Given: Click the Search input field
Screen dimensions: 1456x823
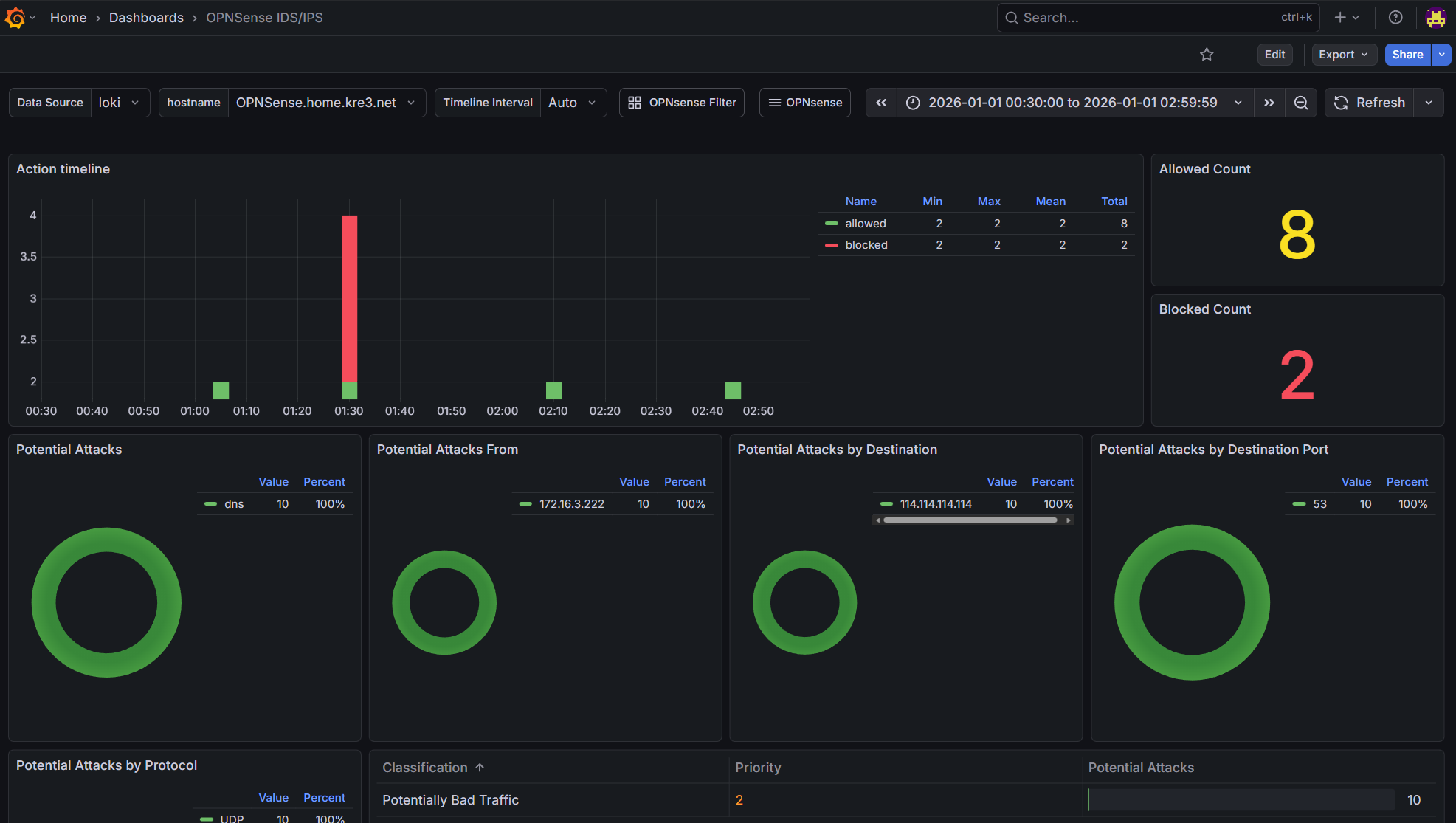Looking at the screenshot, I should [x=1144, y=18].
